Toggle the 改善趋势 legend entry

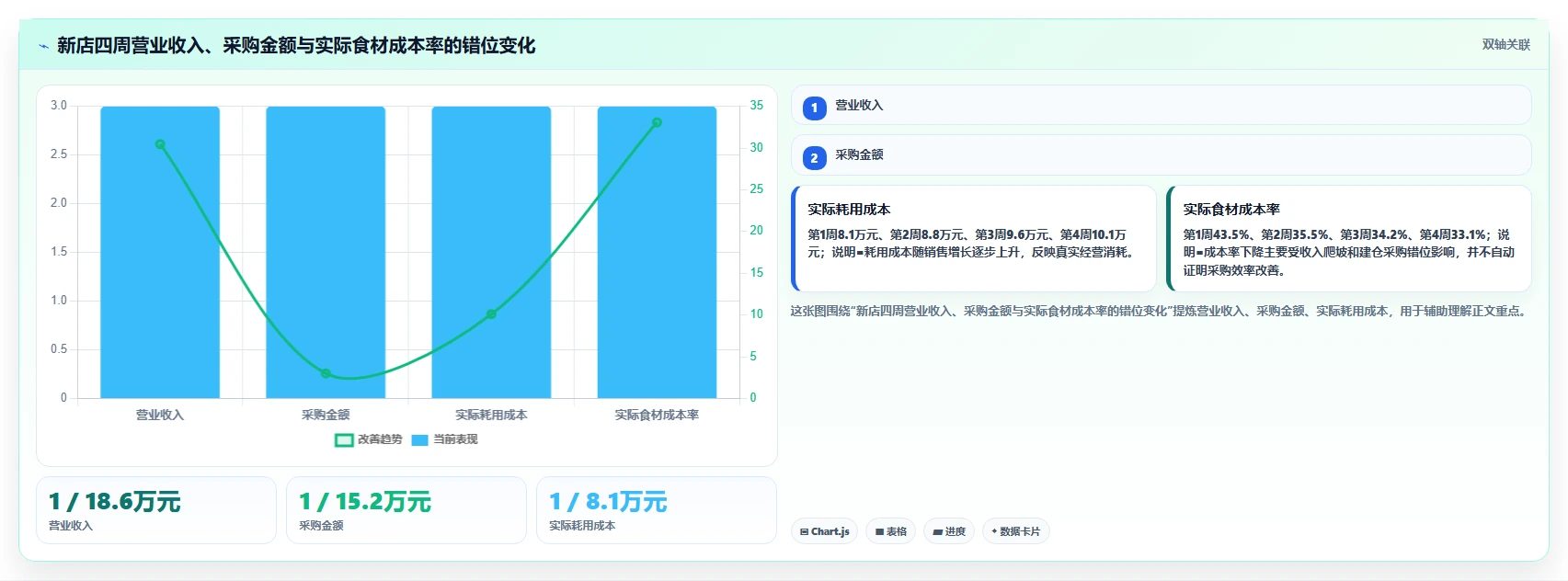369,439
